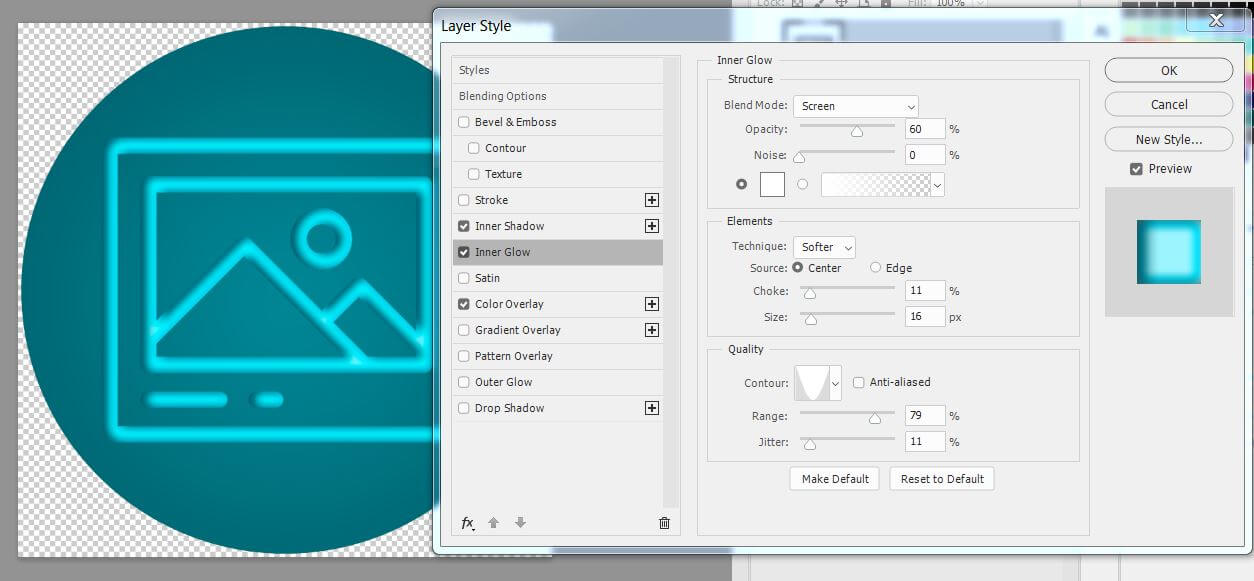This screenshot has height=581, width=1254.
Task: Delete effect using trash can icon
Action: 664,523
